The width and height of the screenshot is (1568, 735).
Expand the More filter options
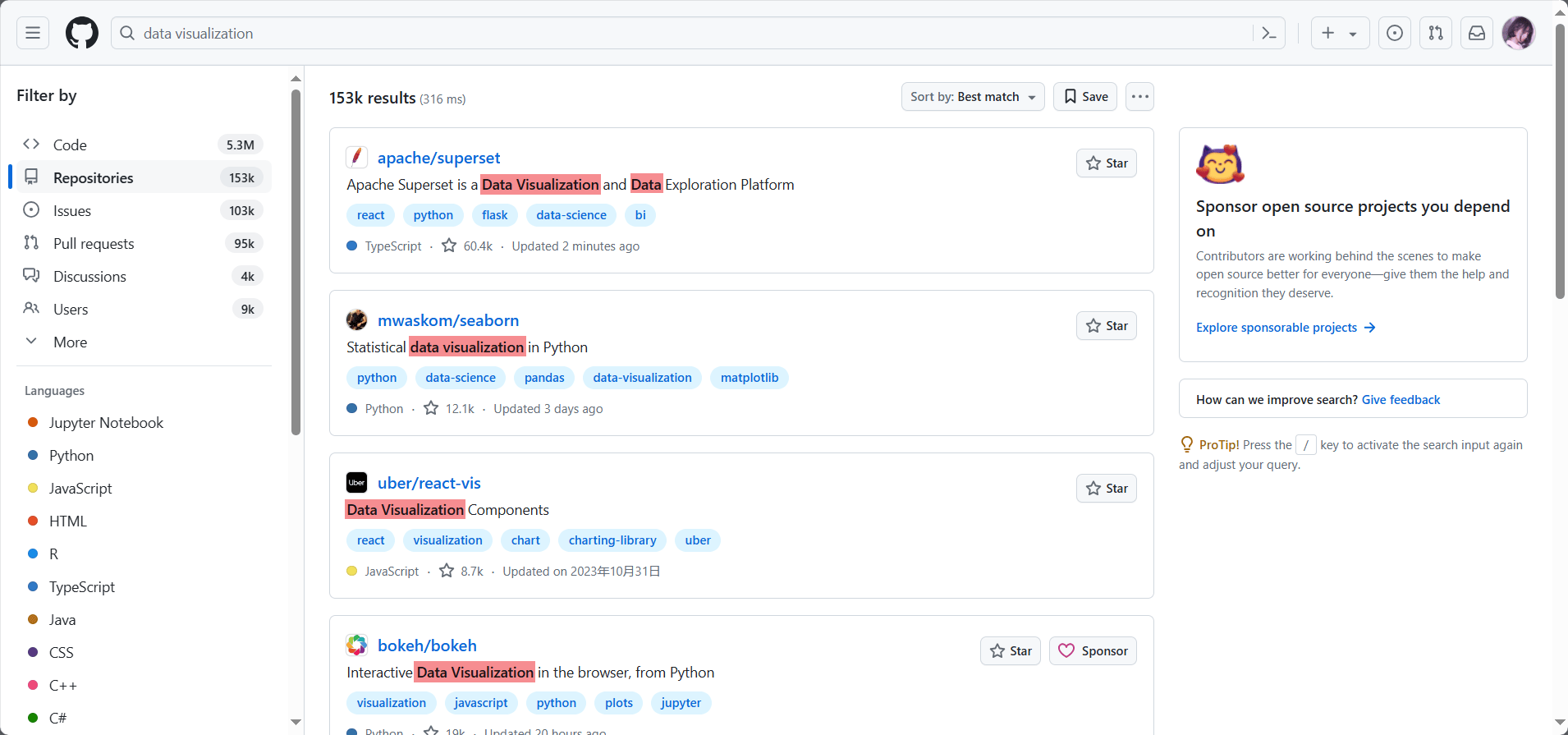[x=70, y=342]
